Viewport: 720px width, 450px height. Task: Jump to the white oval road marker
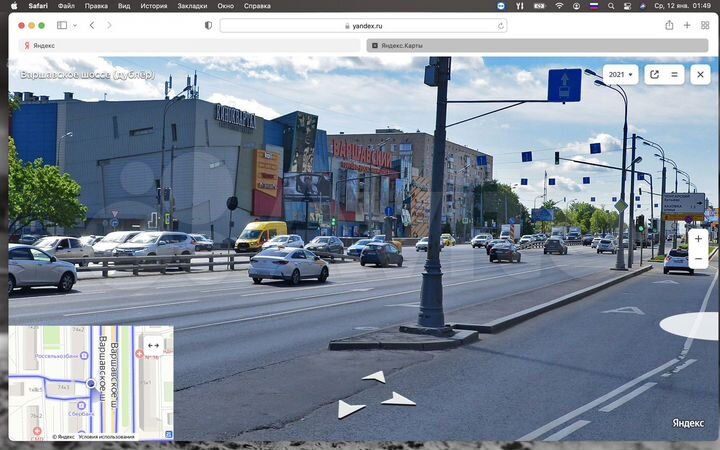[689, 326]
